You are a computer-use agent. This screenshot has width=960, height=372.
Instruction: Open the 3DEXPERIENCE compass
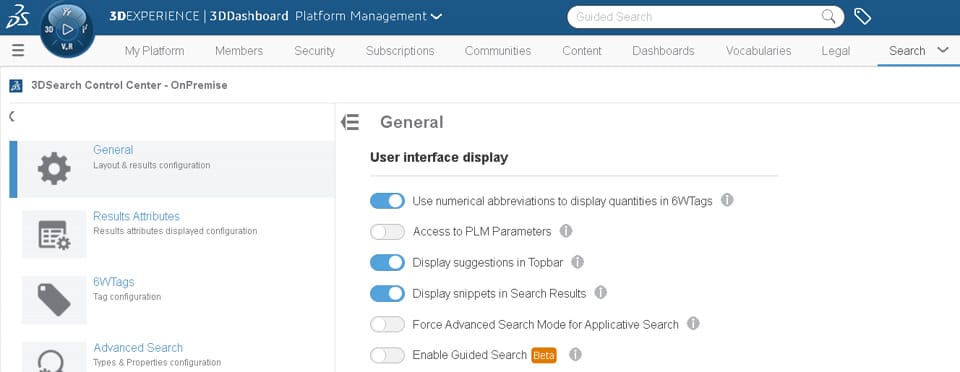pyautogui.click(x=67, y=29)
